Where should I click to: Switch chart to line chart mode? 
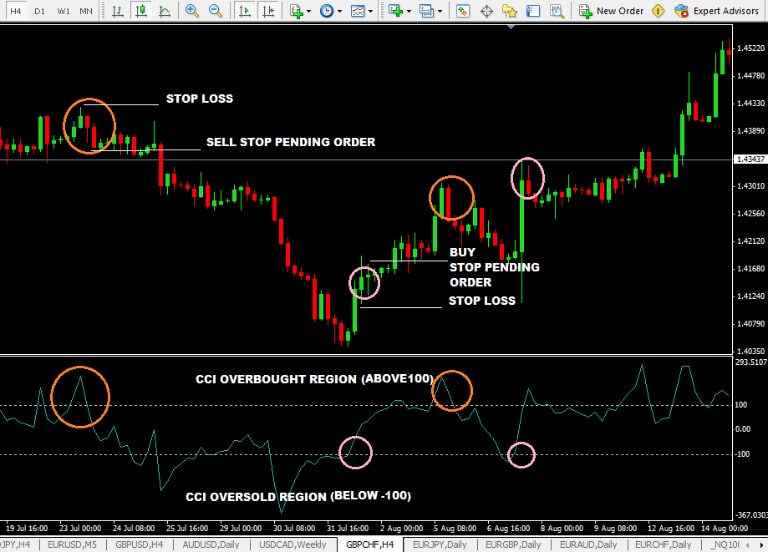click(x=166, y=11)
